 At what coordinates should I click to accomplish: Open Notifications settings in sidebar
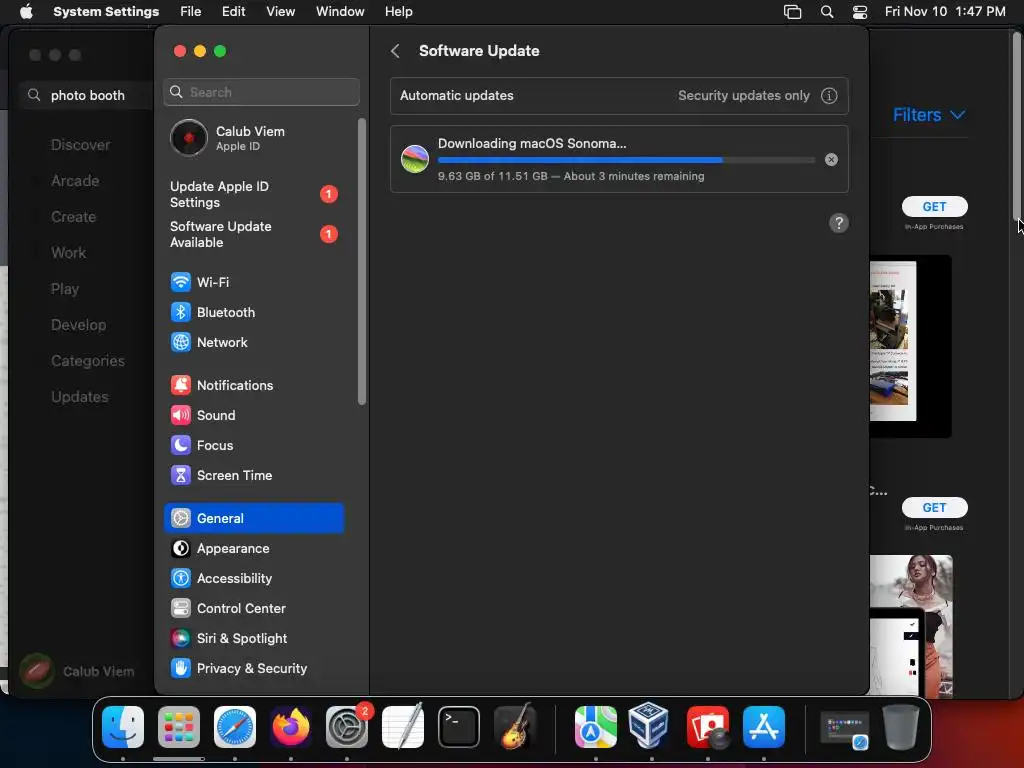pyautogui.click(x=253, y=385)
